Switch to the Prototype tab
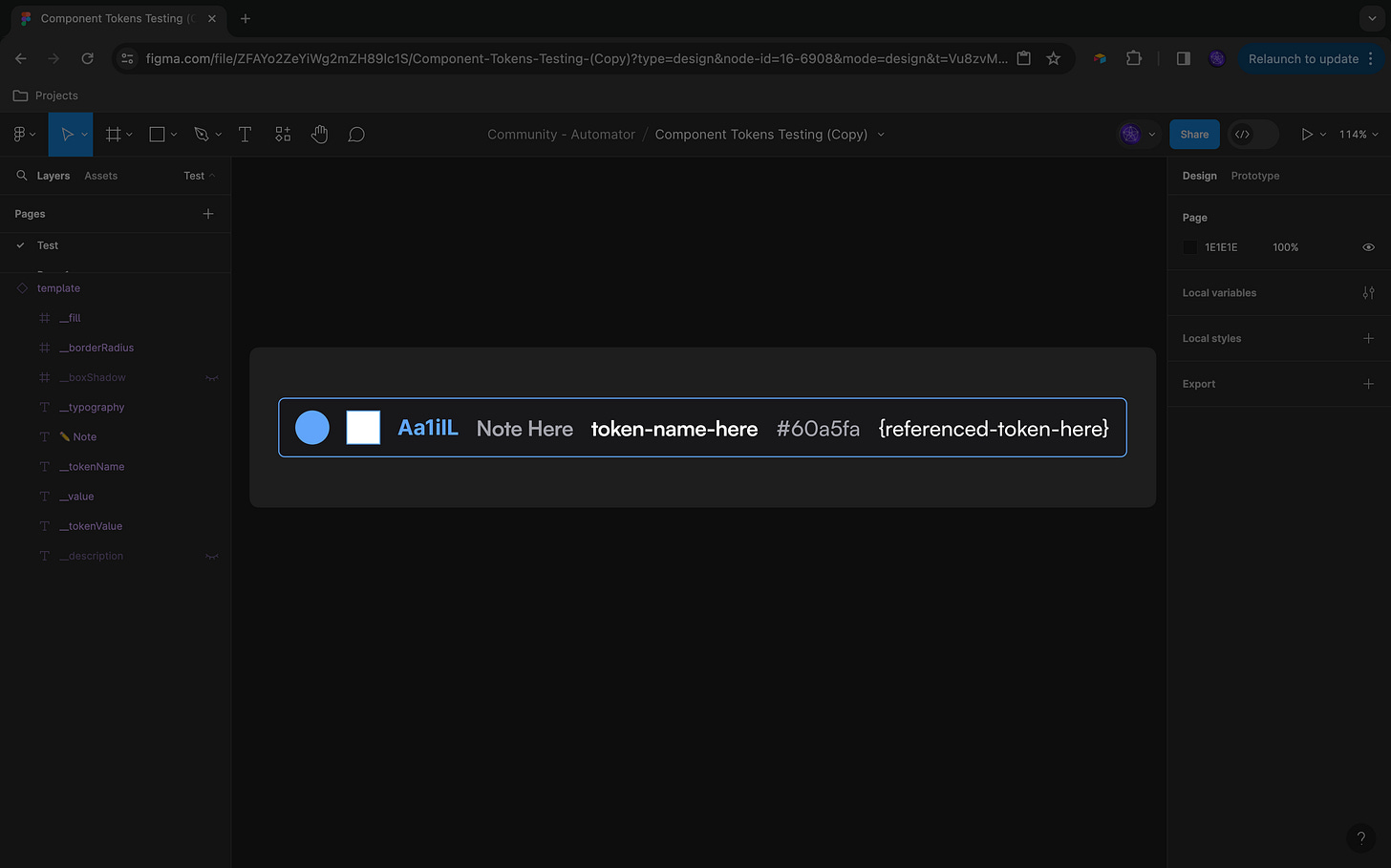This screenshot has height=868, width=1391. (1255, 176)
